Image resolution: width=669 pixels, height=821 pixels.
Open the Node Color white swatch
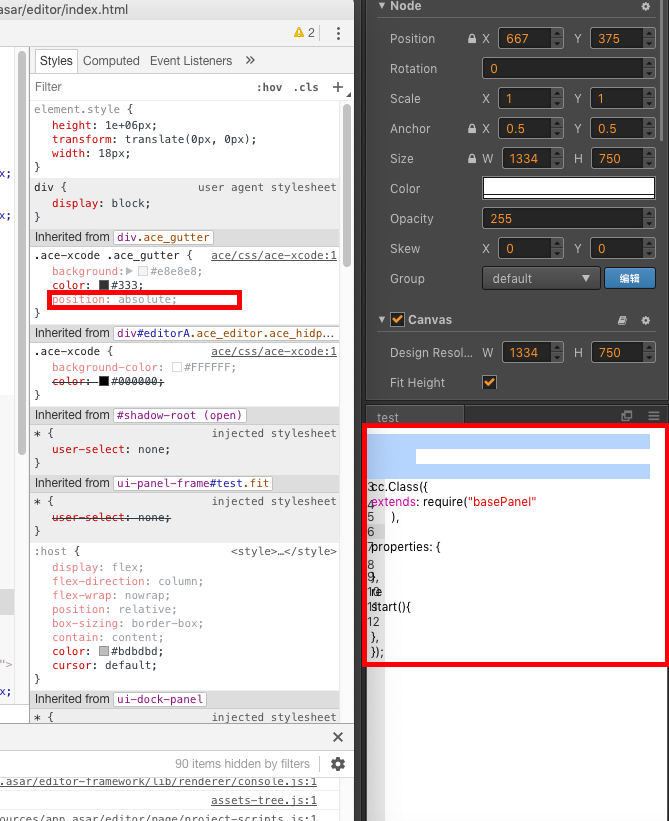[x=568, y=188]
